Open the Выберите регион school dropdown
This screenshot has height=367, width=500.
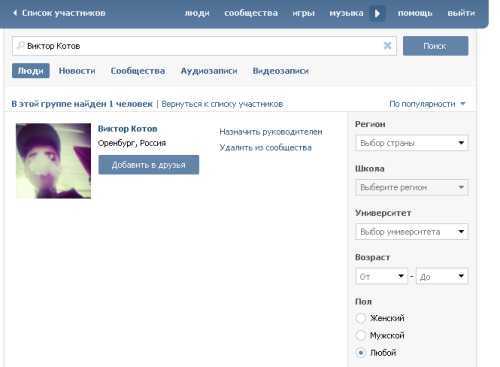(x=412, y=187)
